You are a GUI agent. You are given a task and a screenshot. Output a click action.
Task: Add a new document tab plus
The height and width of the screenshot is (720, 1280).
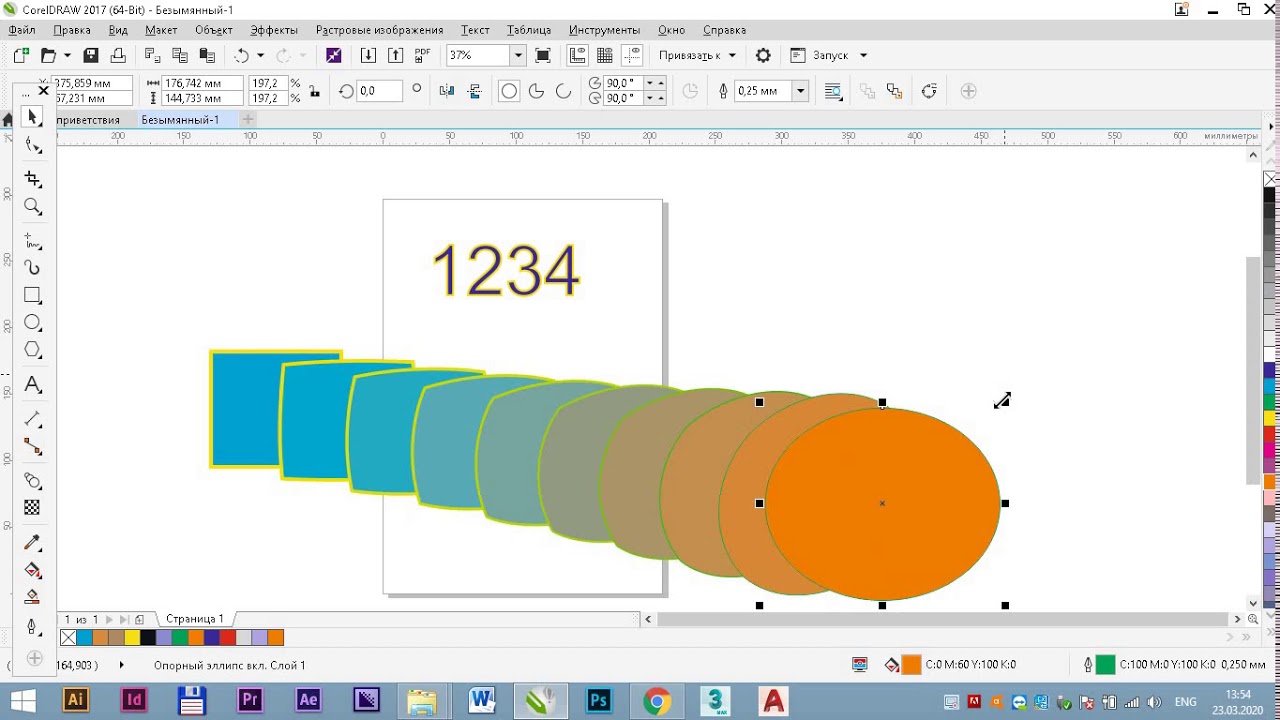(249, 119)
